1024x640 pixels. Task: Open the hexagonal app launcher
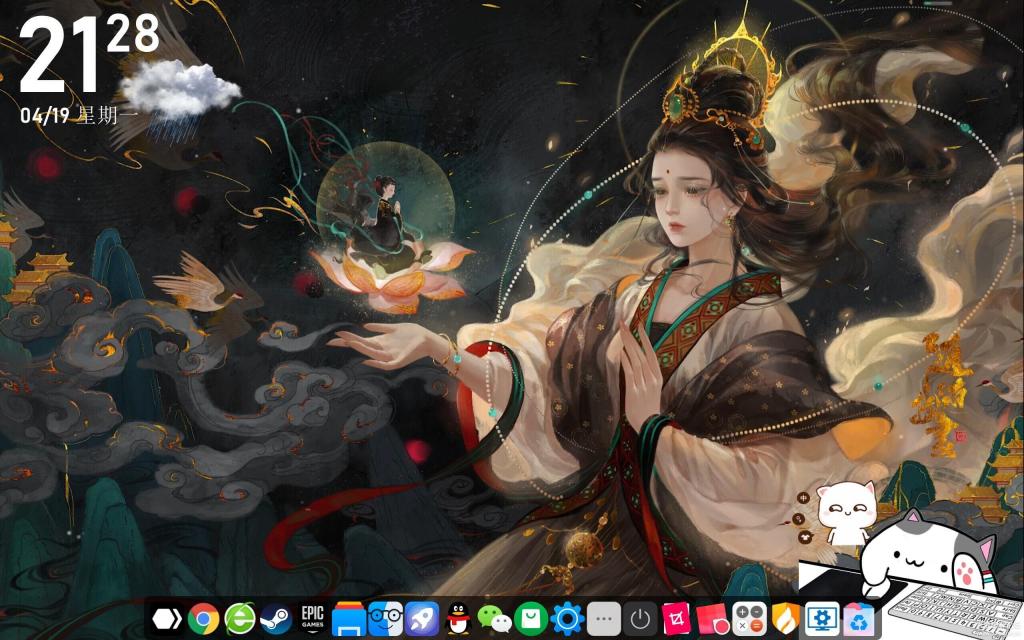pos(166,620)
